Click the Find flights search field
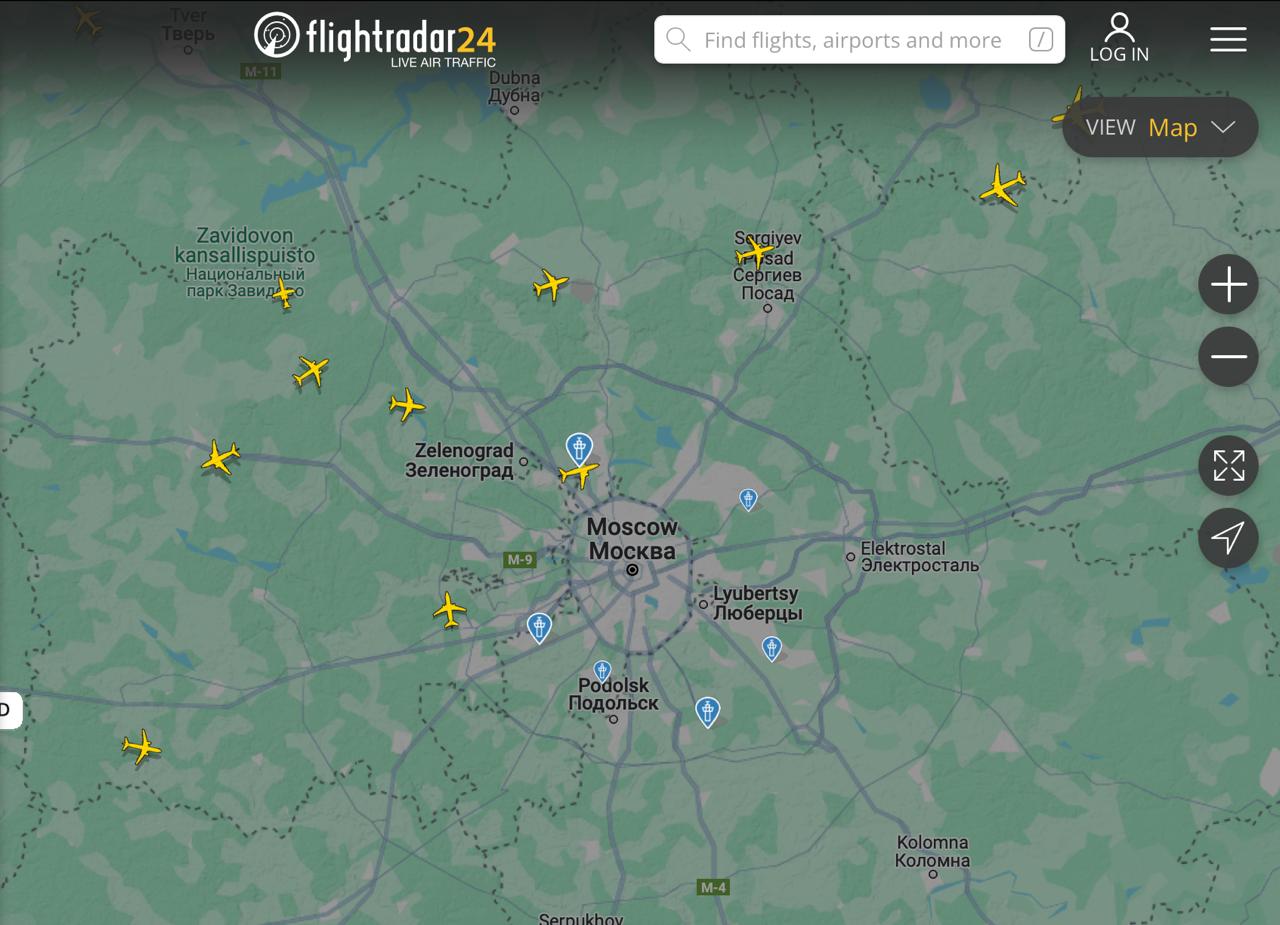 coord(859,40)
